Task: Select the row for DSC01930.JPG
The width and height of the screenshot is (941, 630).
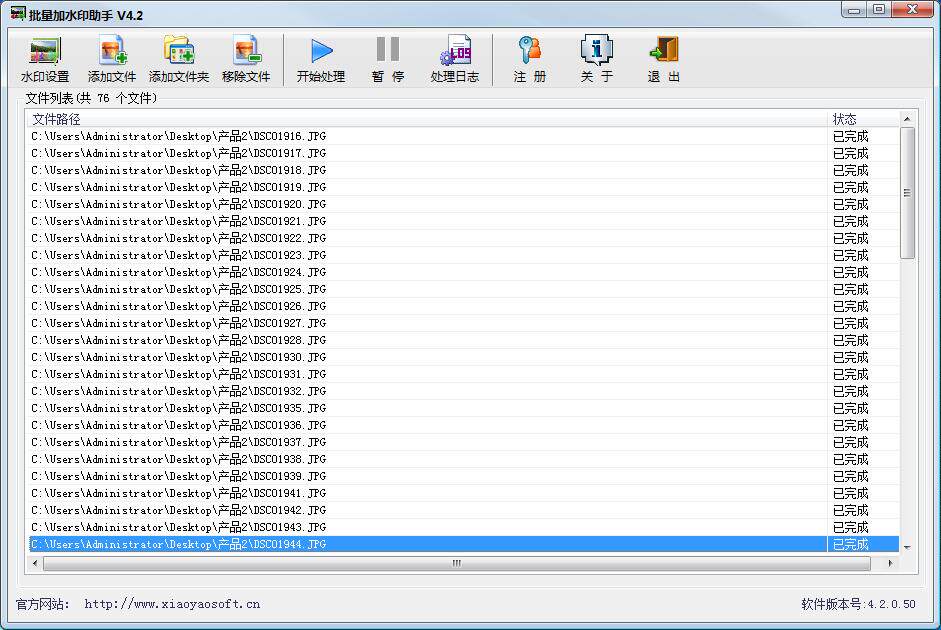Action: [x=464, y=357]
